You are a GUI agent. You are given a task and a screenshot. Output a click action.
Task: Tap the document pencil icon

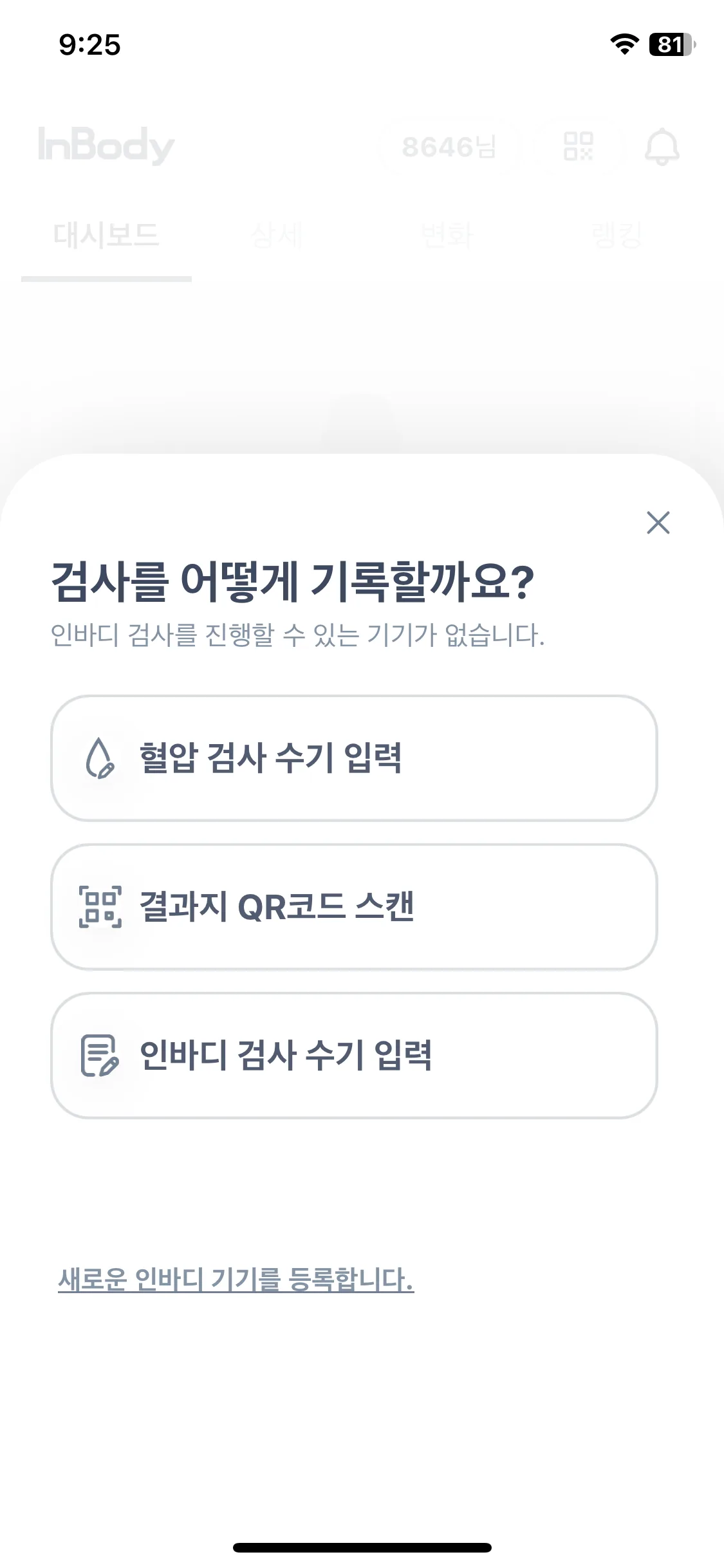point(100,1055)
